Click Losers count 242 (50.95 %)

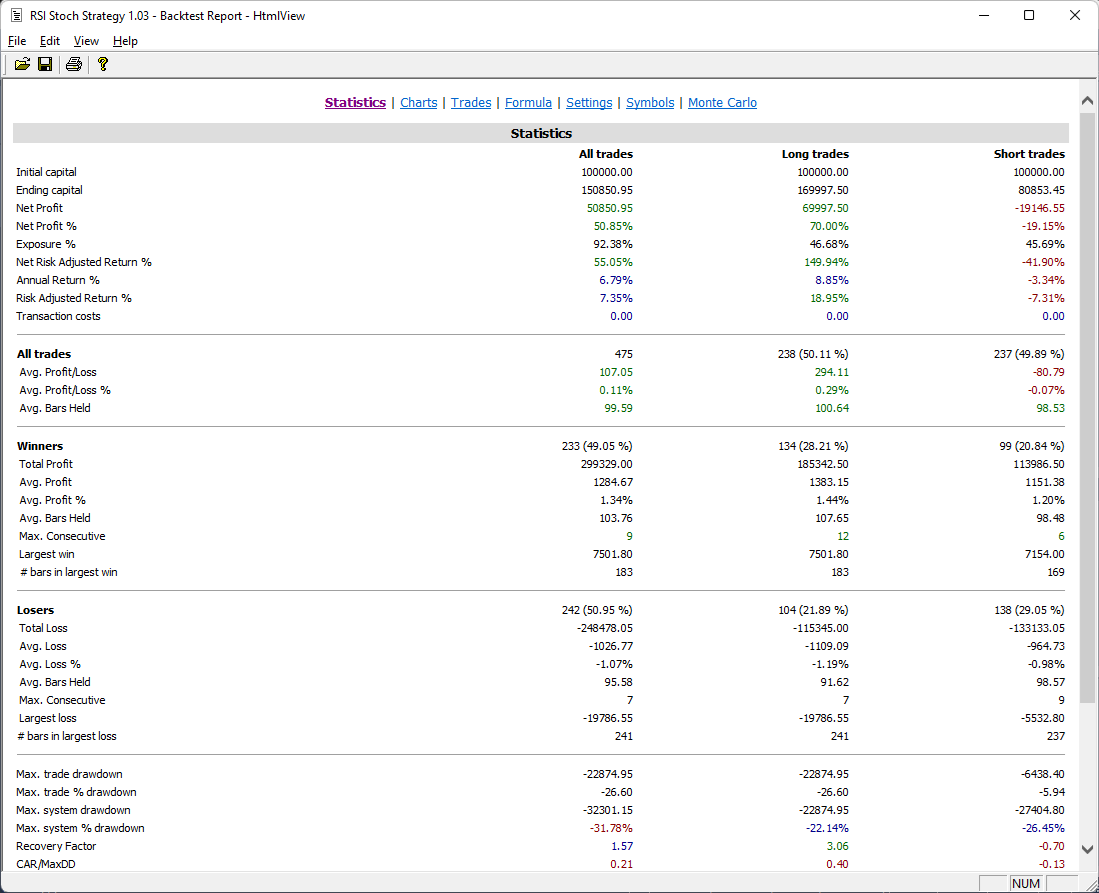597,610
